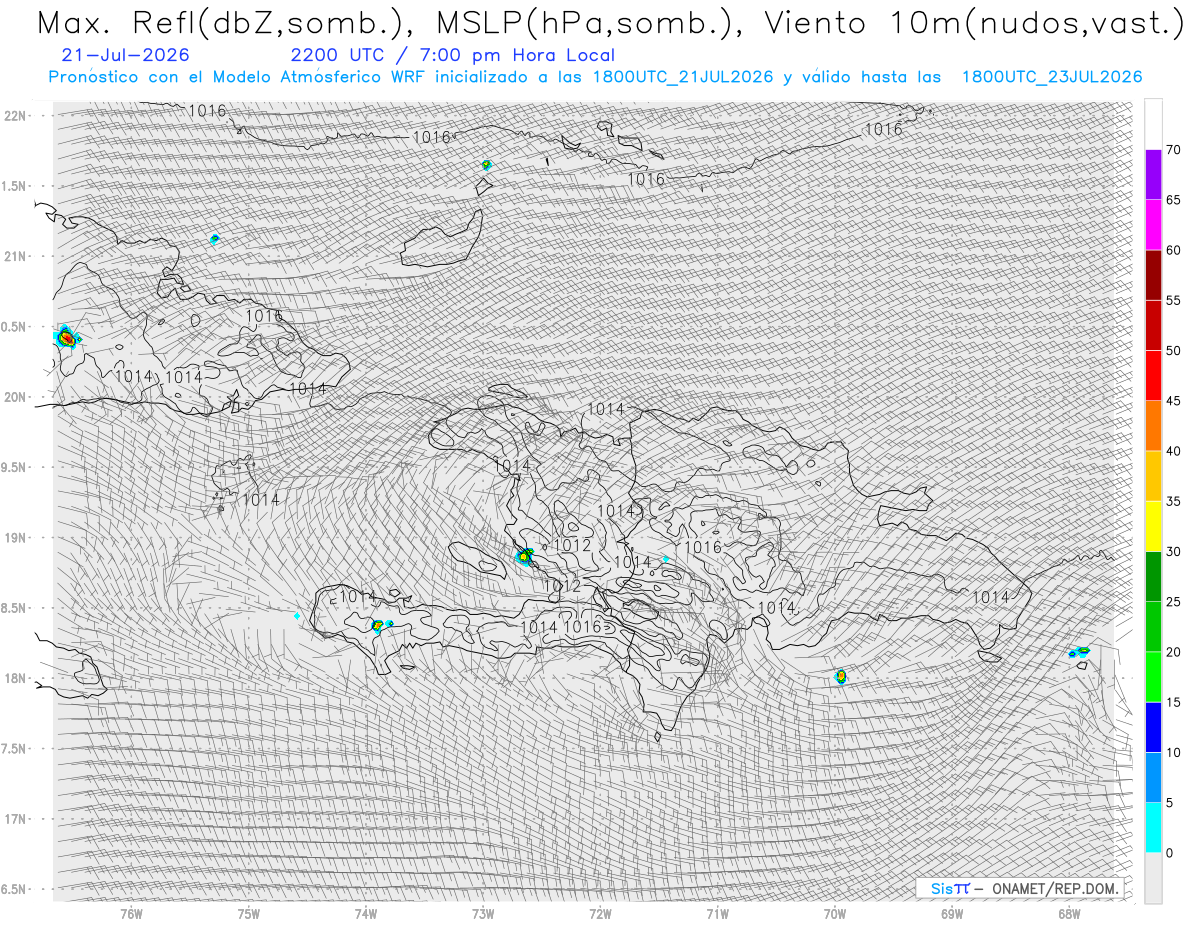
Task: Click the colorbar label '70'
Action: [1173, 150]
